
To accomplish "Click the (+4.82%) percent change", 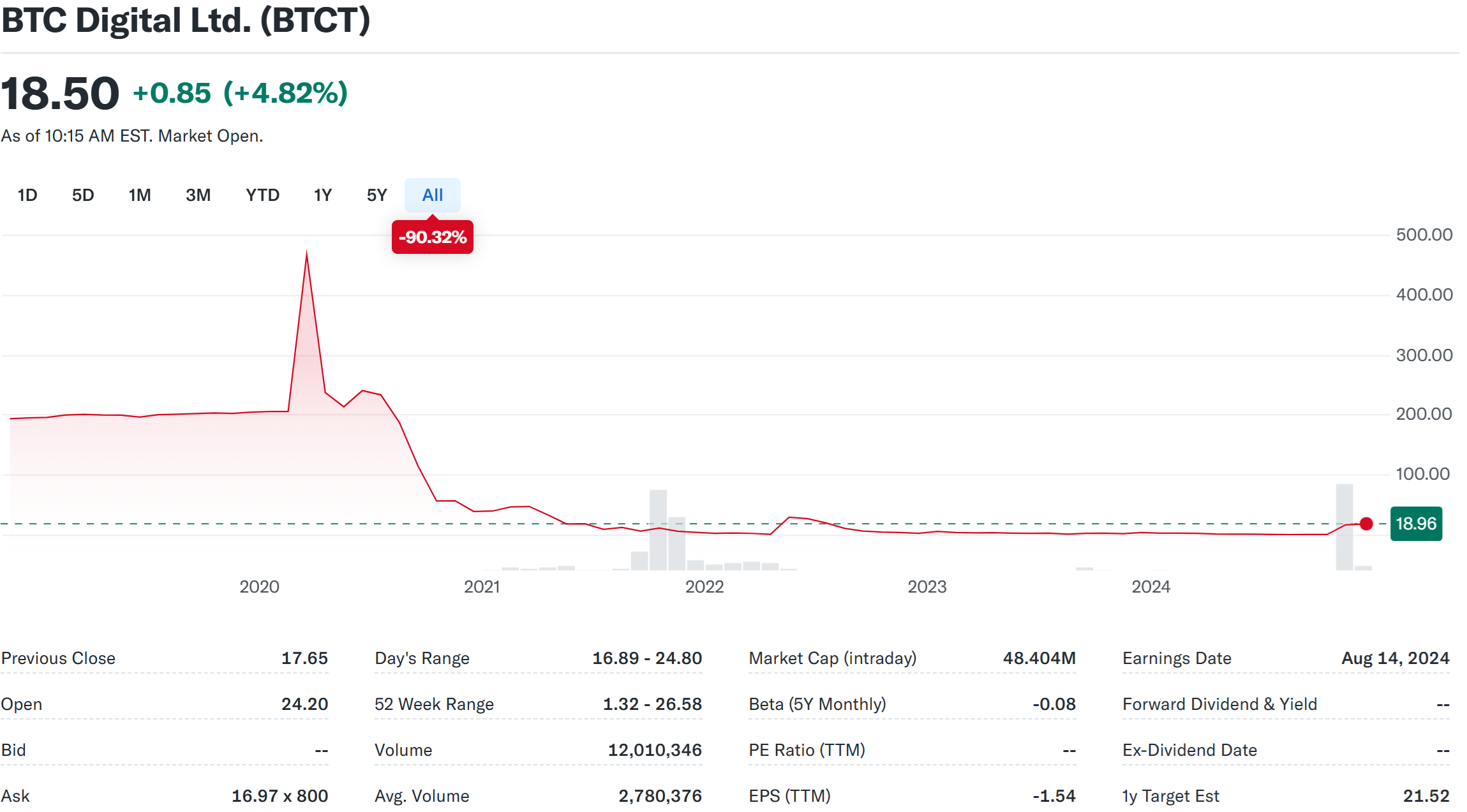I will pyautogui.click(x=285, y=93).
